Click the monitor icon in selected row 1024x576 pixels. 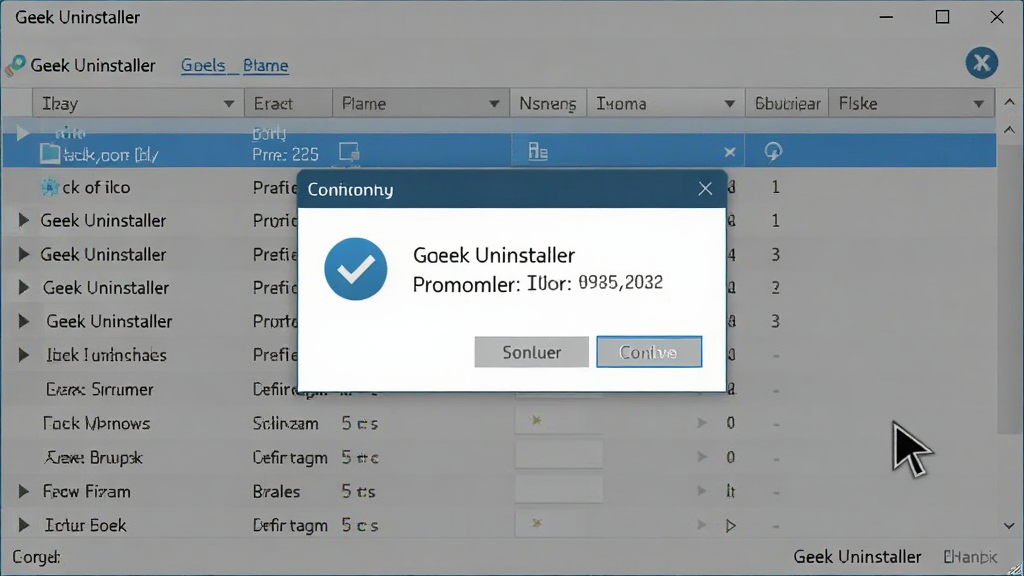point(349,152)
